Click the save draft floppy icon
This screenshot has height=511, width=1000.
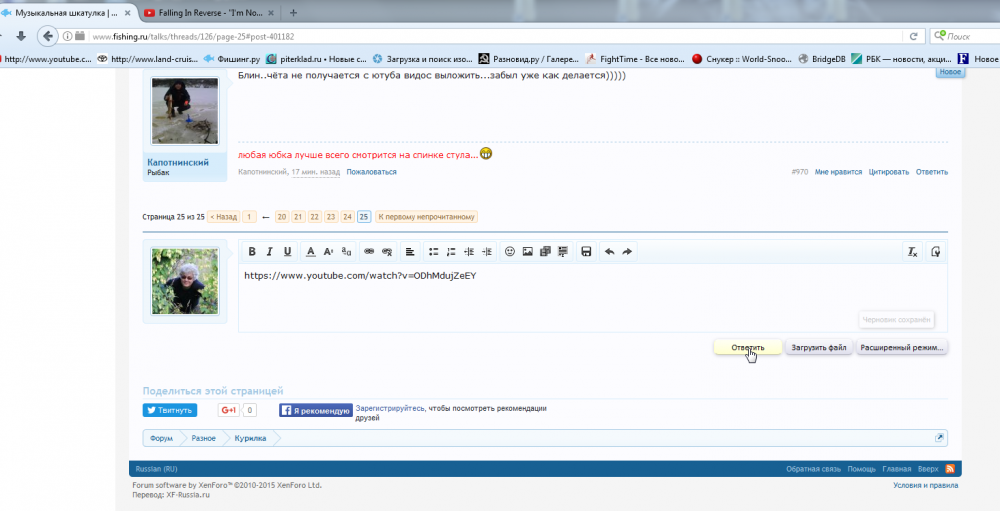click(x=586, y=251)
